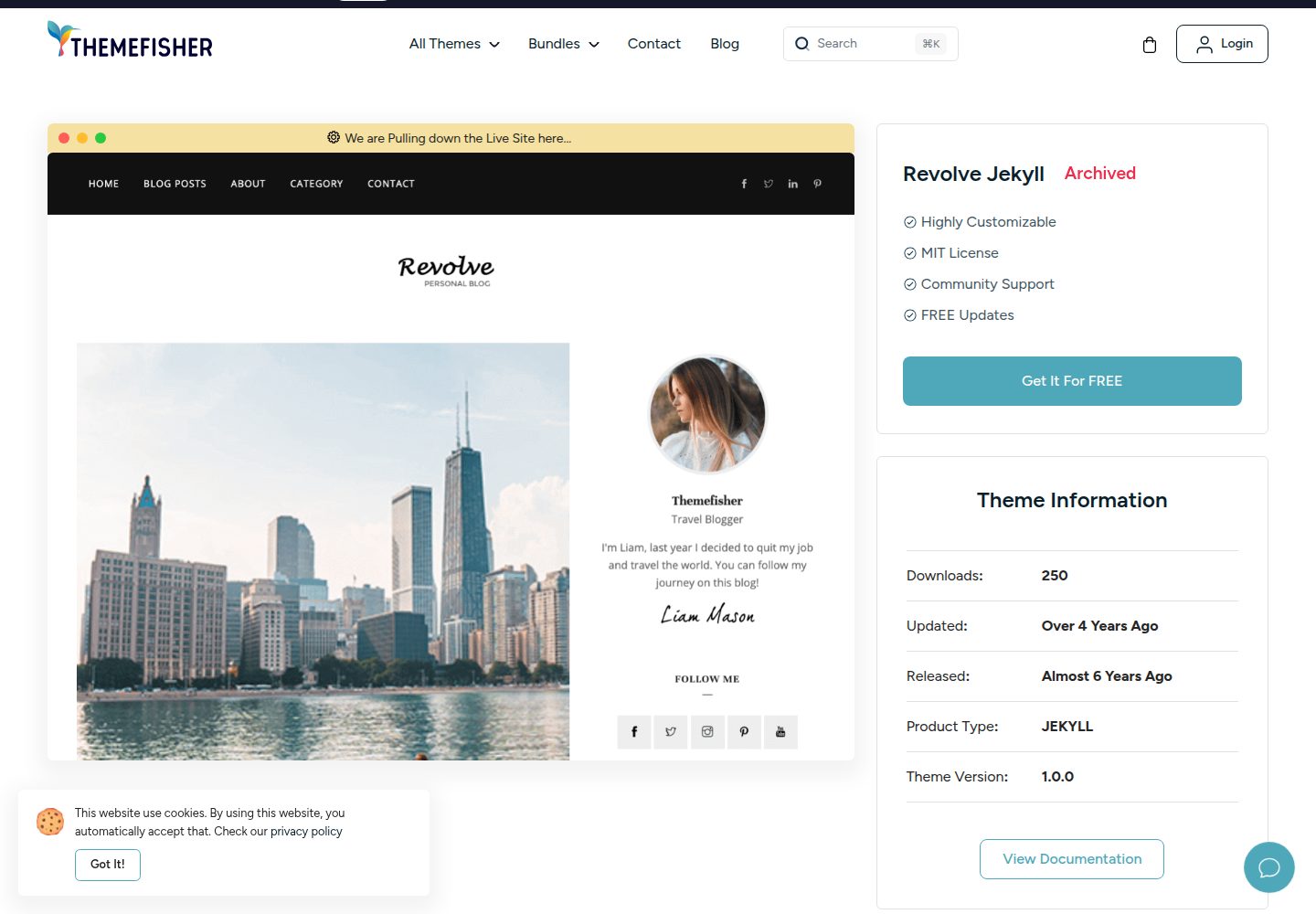Focus the Search input field
This screenshot has width=1316, height=914.
pos(871,44)
